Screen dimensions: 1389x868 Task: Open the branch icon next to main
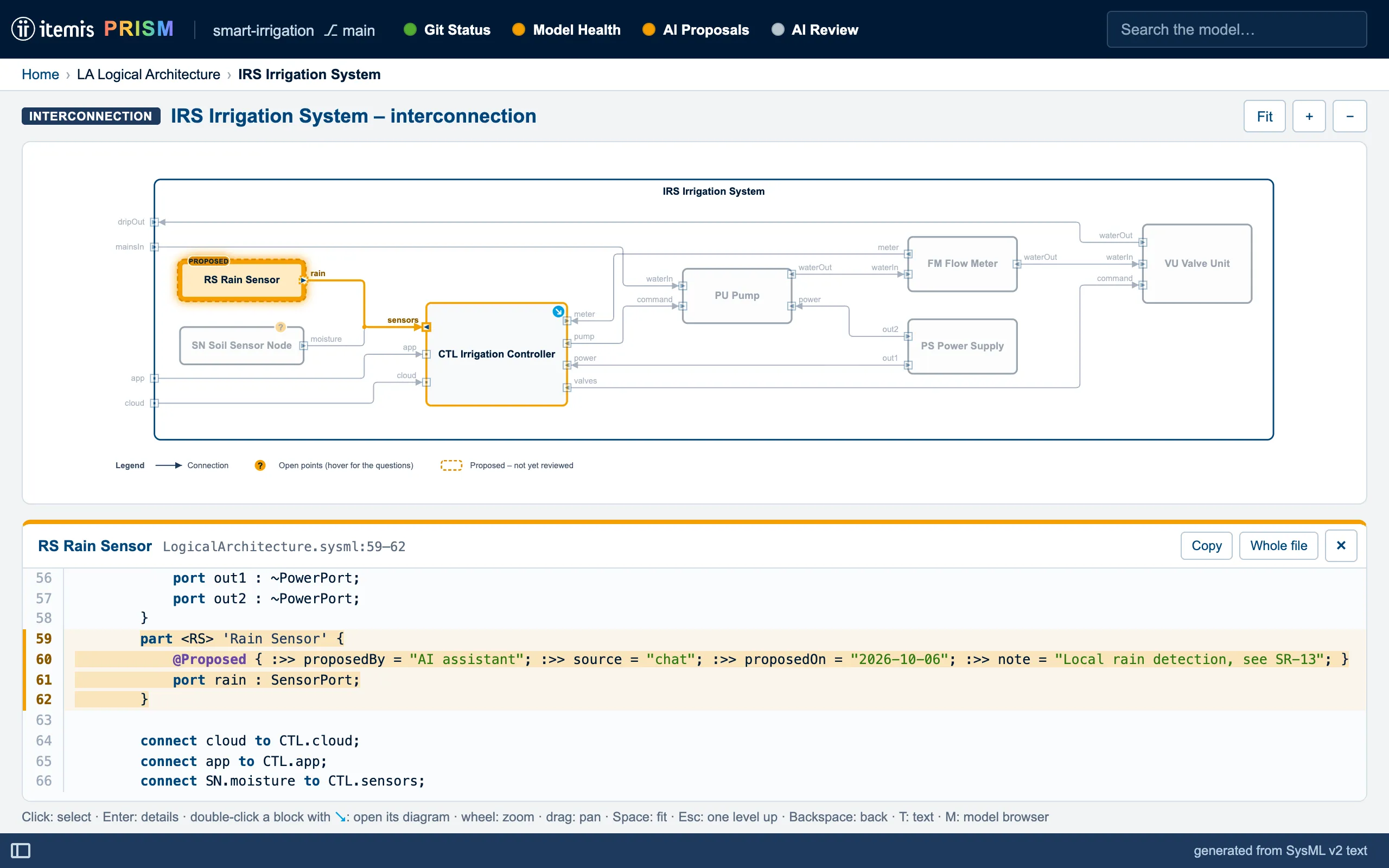point(330,30)
